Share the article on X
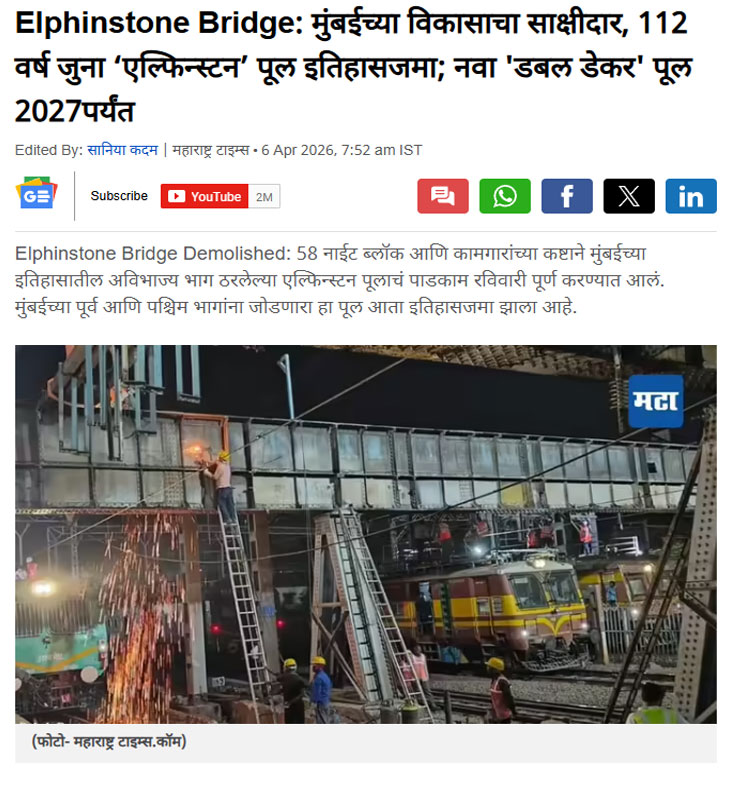This screenshot has height=800, width=729. pos(629,196)
